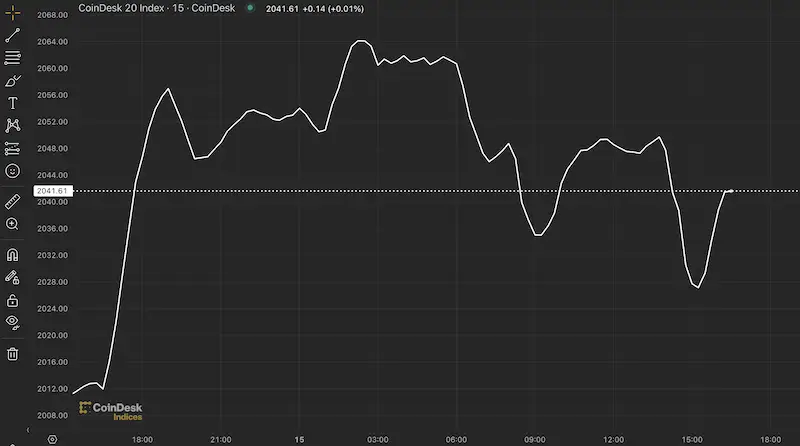Click the 2028.00 price axis label

pyautogui.click(x=53, y=282)
